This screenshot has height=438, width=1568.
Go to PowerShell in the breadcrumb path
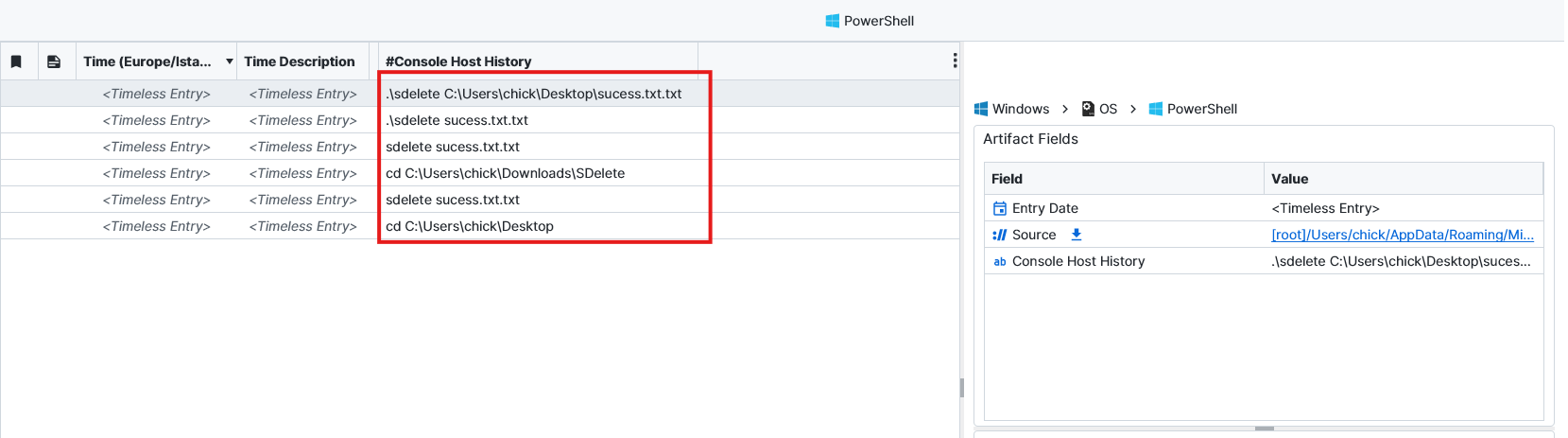[x=1201, y=109]
